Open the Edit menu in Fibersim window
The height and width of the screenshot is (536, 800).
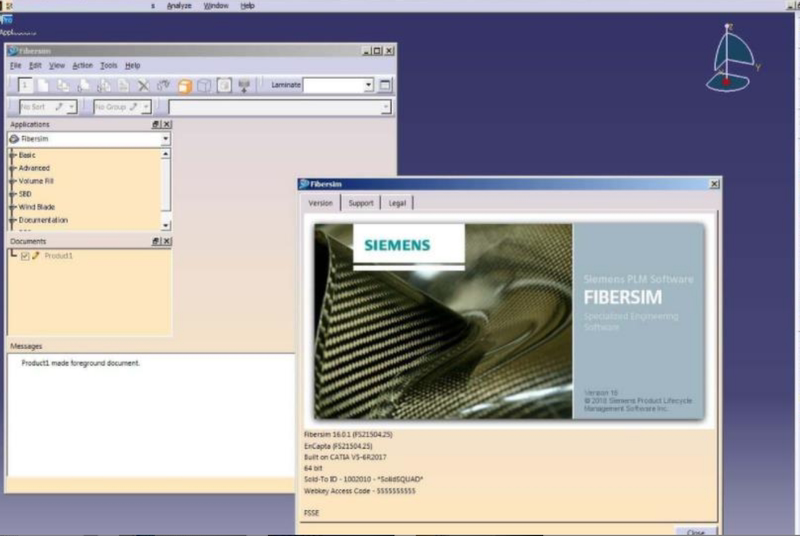35,65
